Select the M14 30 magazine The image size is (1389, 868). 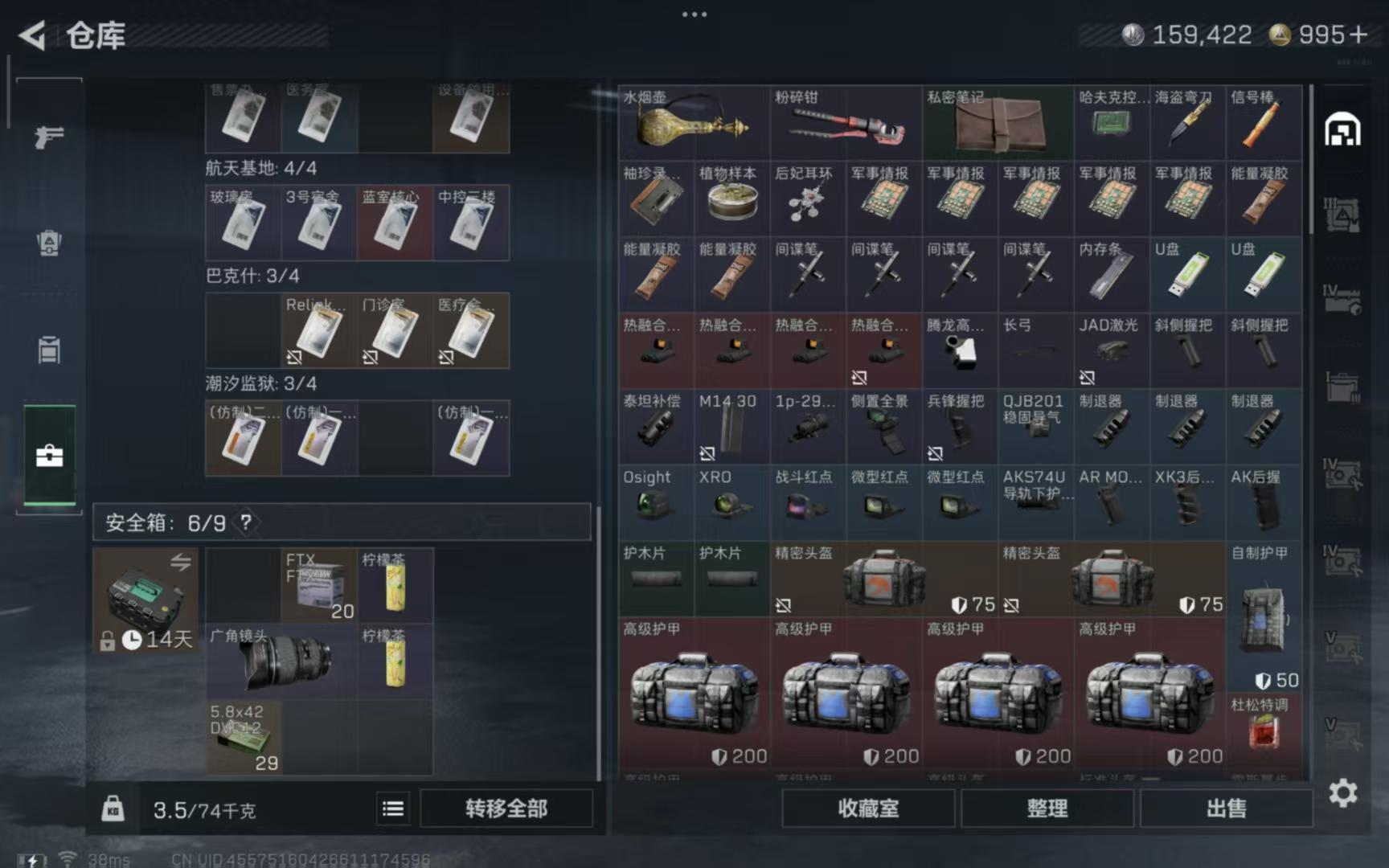pyautogui.click(x=731, y=426)
